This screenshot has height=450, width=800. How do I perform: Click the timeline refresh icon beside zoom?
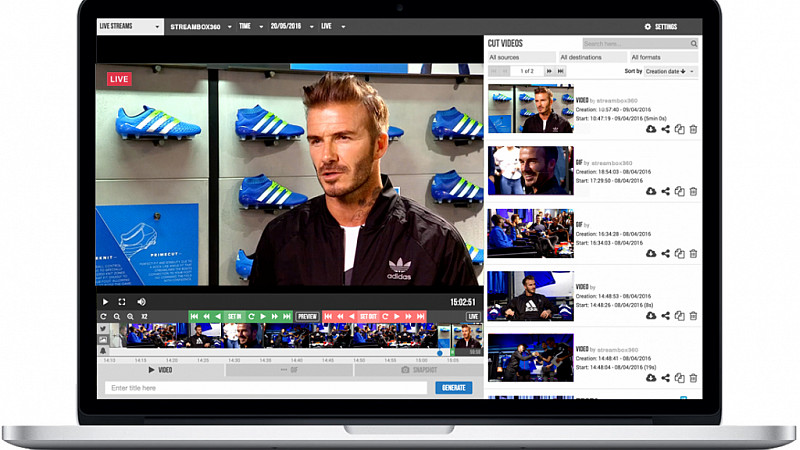coord(104,317)
